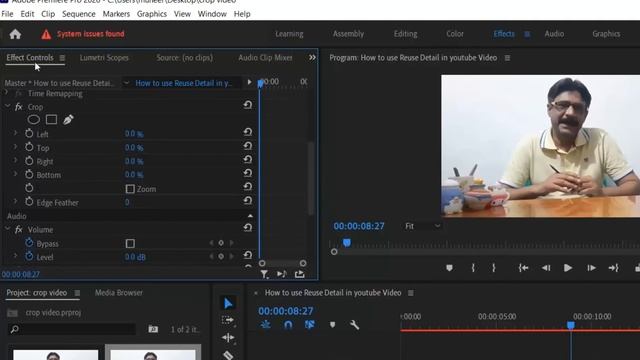This screenshot has height=360, width=640.
Task: Select the Ripple Edit tool
Action: (228, 338)
